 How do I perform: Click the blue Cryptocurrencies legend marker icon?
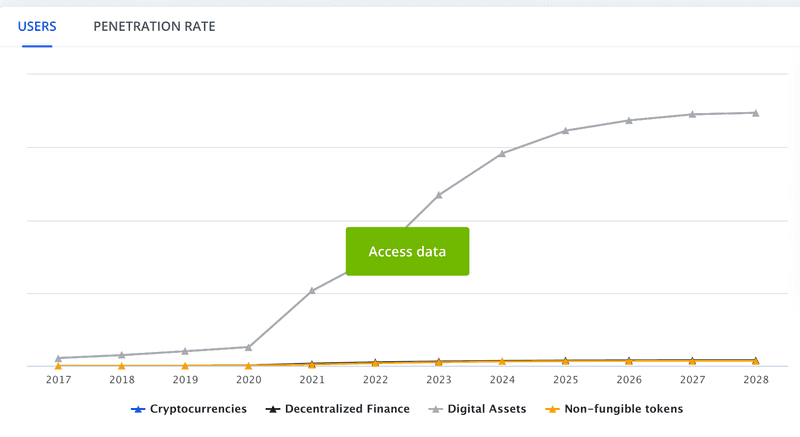[138, 409]
